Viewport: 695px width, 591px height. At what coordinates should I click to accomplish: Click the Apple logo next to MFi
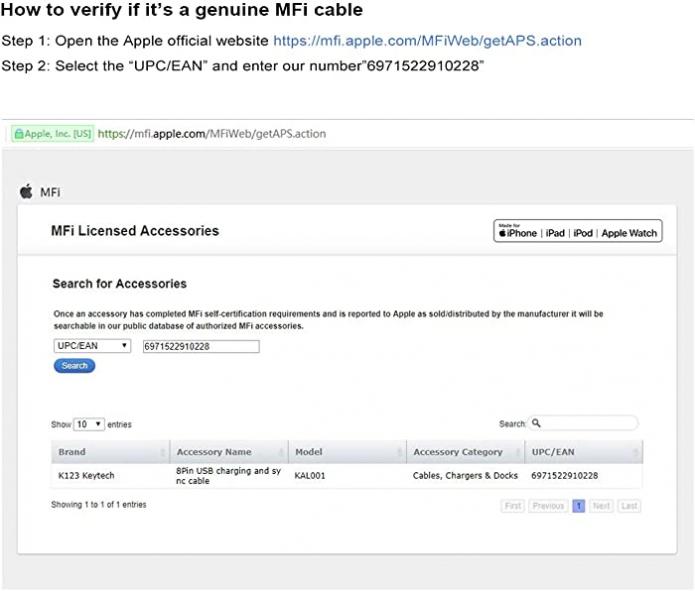click(26, 191)
